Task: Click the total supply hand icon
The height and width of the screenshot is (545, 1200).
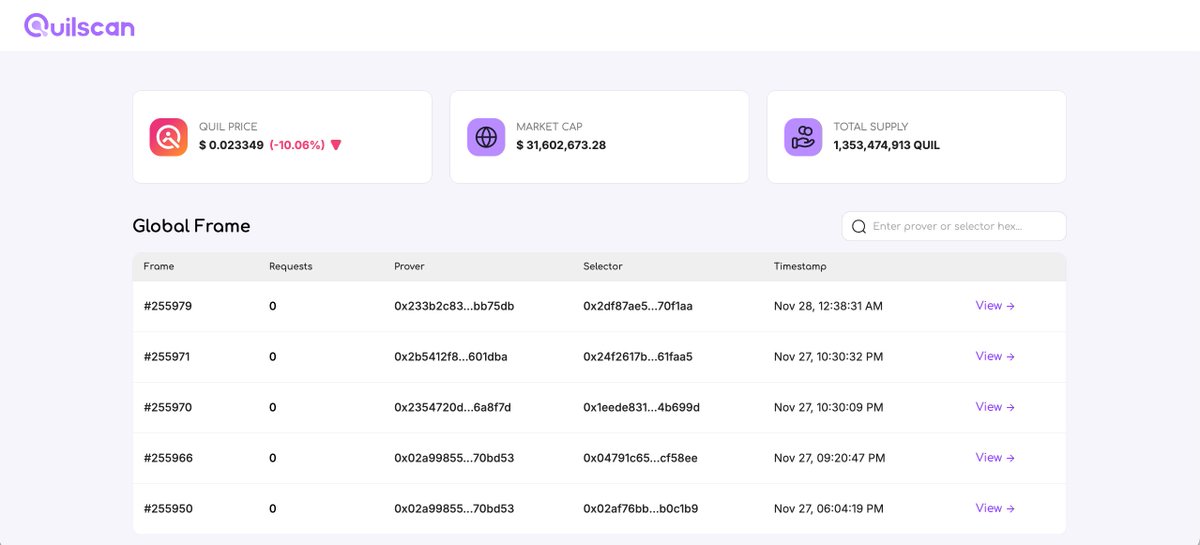Action: point(803,137)
